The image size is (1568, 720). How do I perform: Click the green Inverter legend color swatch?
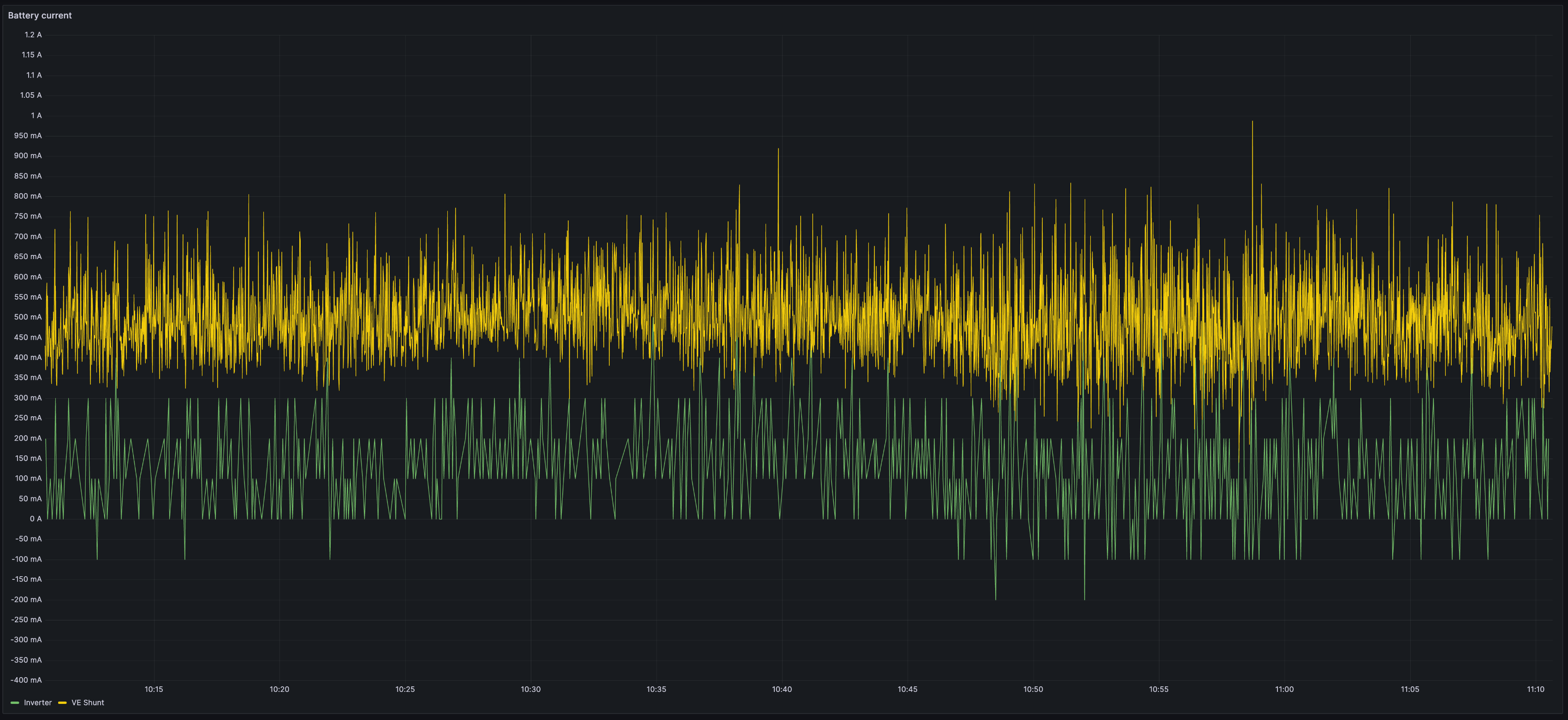click(x=15, y=703)
